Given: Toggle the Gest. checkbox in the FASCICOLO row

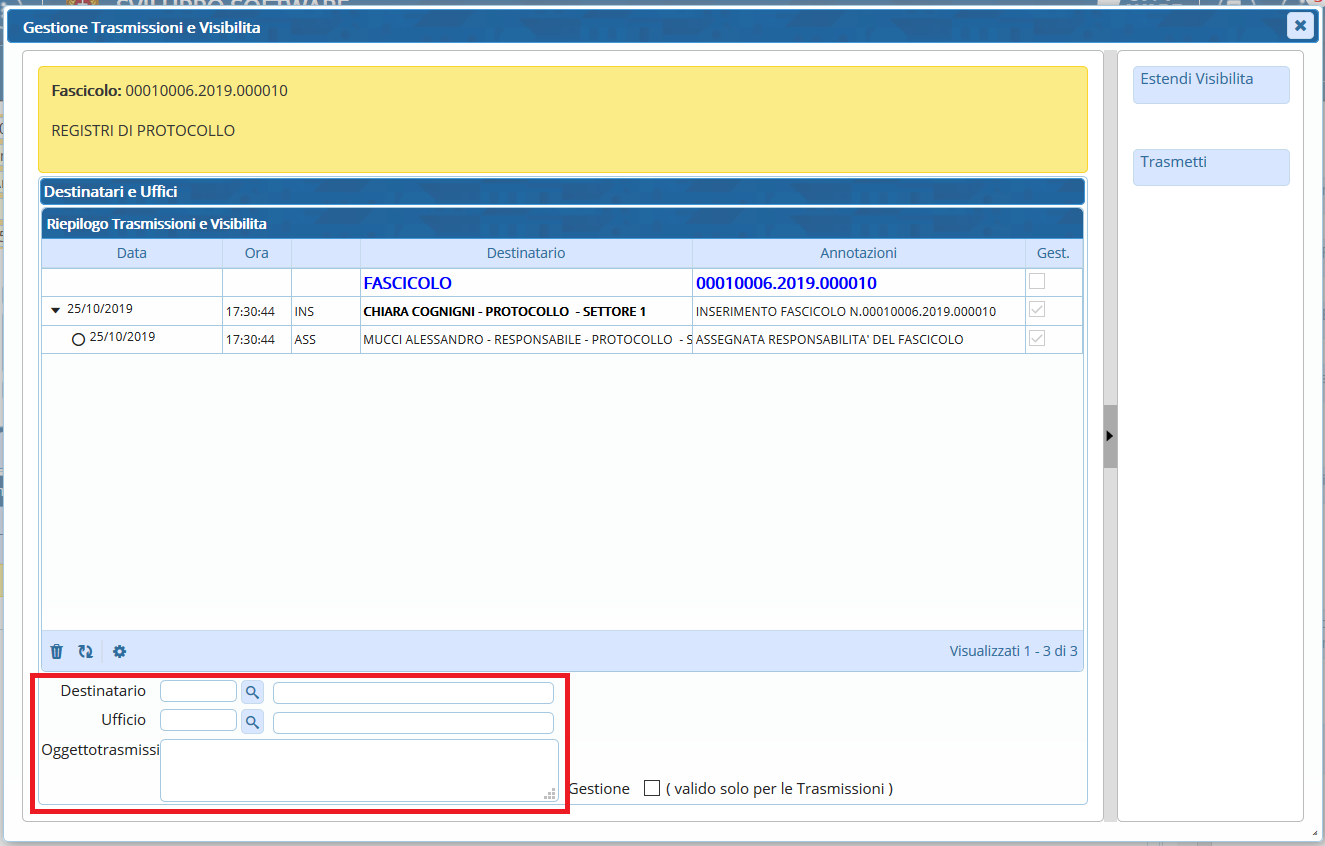Looking at the screenshot, I should click(1037, 282).
